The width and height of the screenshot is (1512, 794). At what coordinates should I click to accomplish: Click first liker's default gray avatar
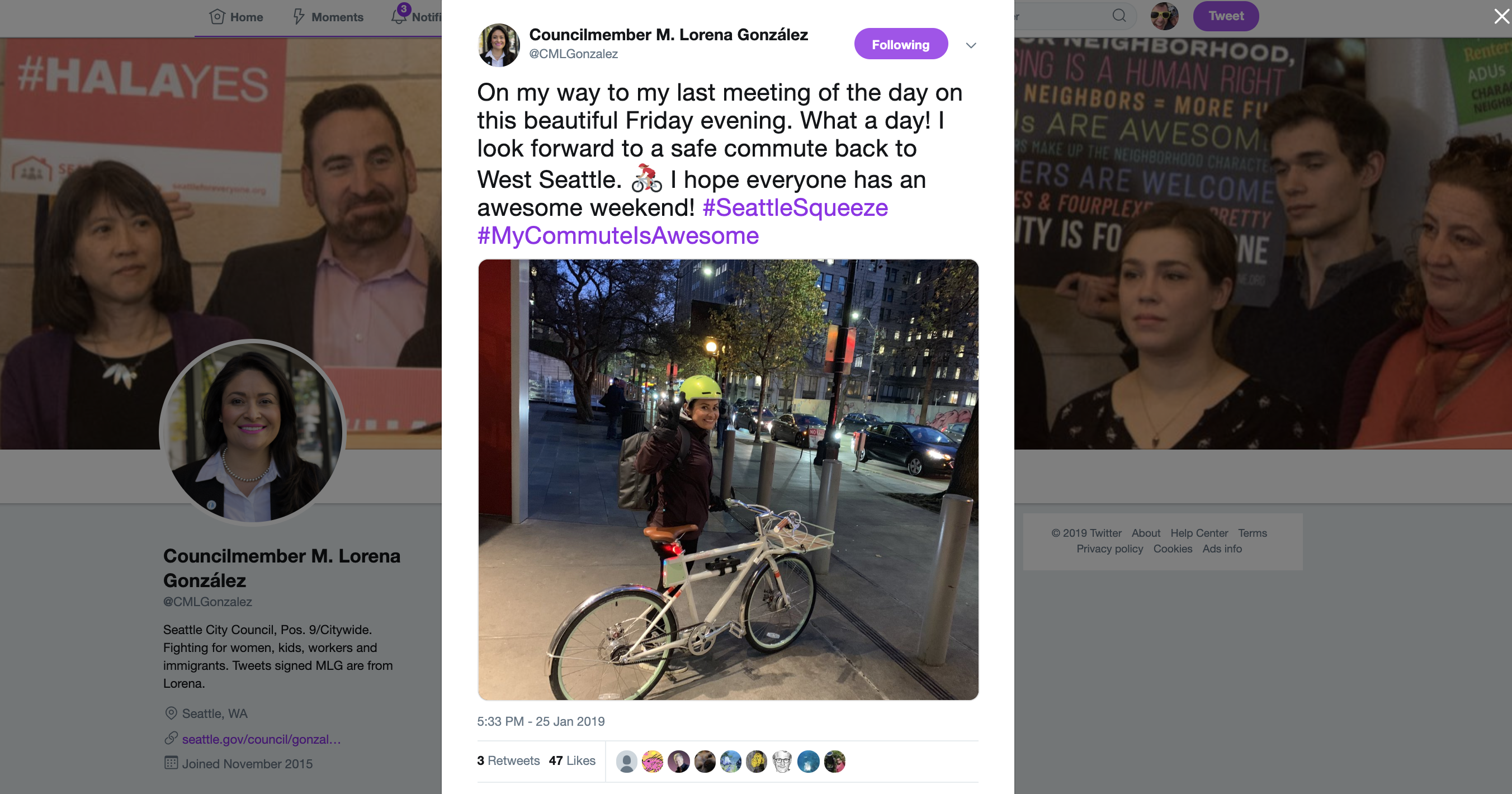tap(626, 761)
